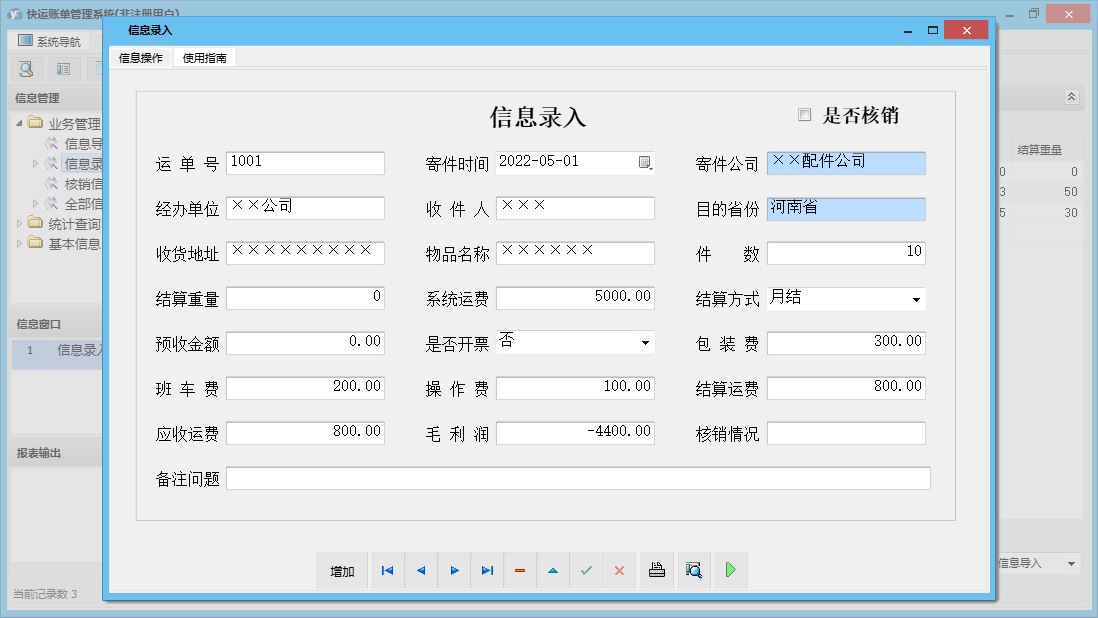
Task: Cancel the edit with red X icon
Action: click(x=619, y=570)
